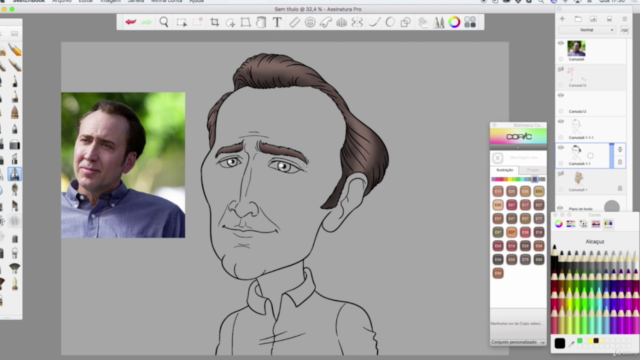This screenshot has width=640, height=360.
Task: Toggle the lock on Camada8-1 layer
Action: [x=620, y=188]
